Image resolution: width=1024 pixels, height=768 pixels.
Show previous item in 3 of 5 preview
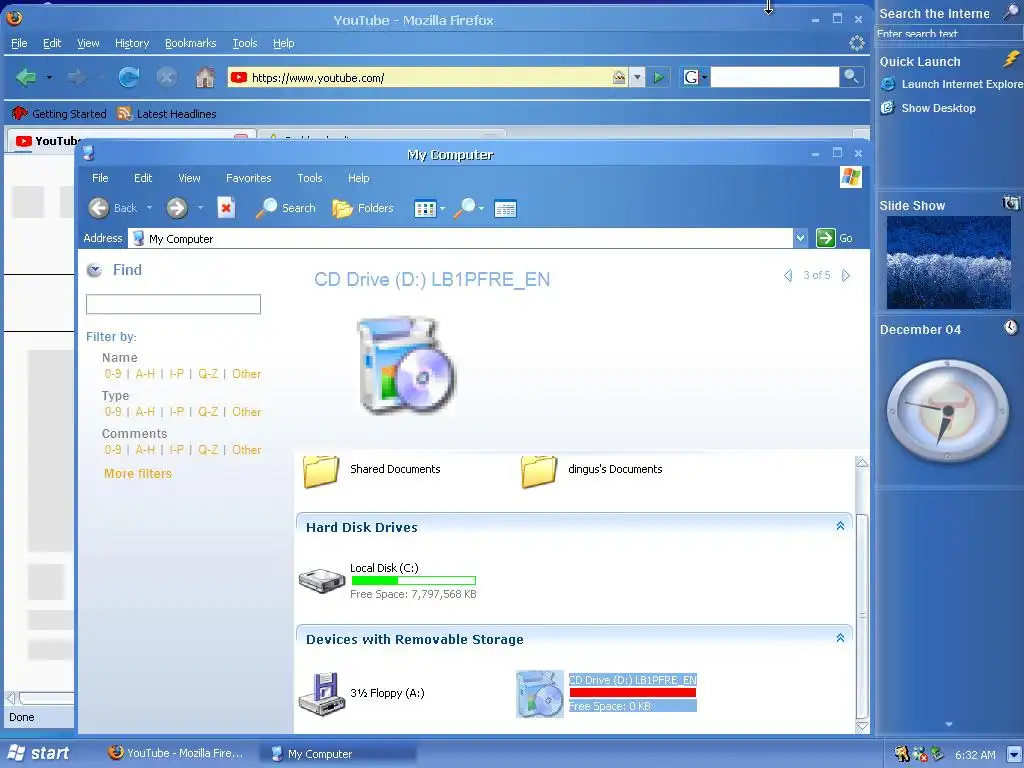tap(788, 276)
